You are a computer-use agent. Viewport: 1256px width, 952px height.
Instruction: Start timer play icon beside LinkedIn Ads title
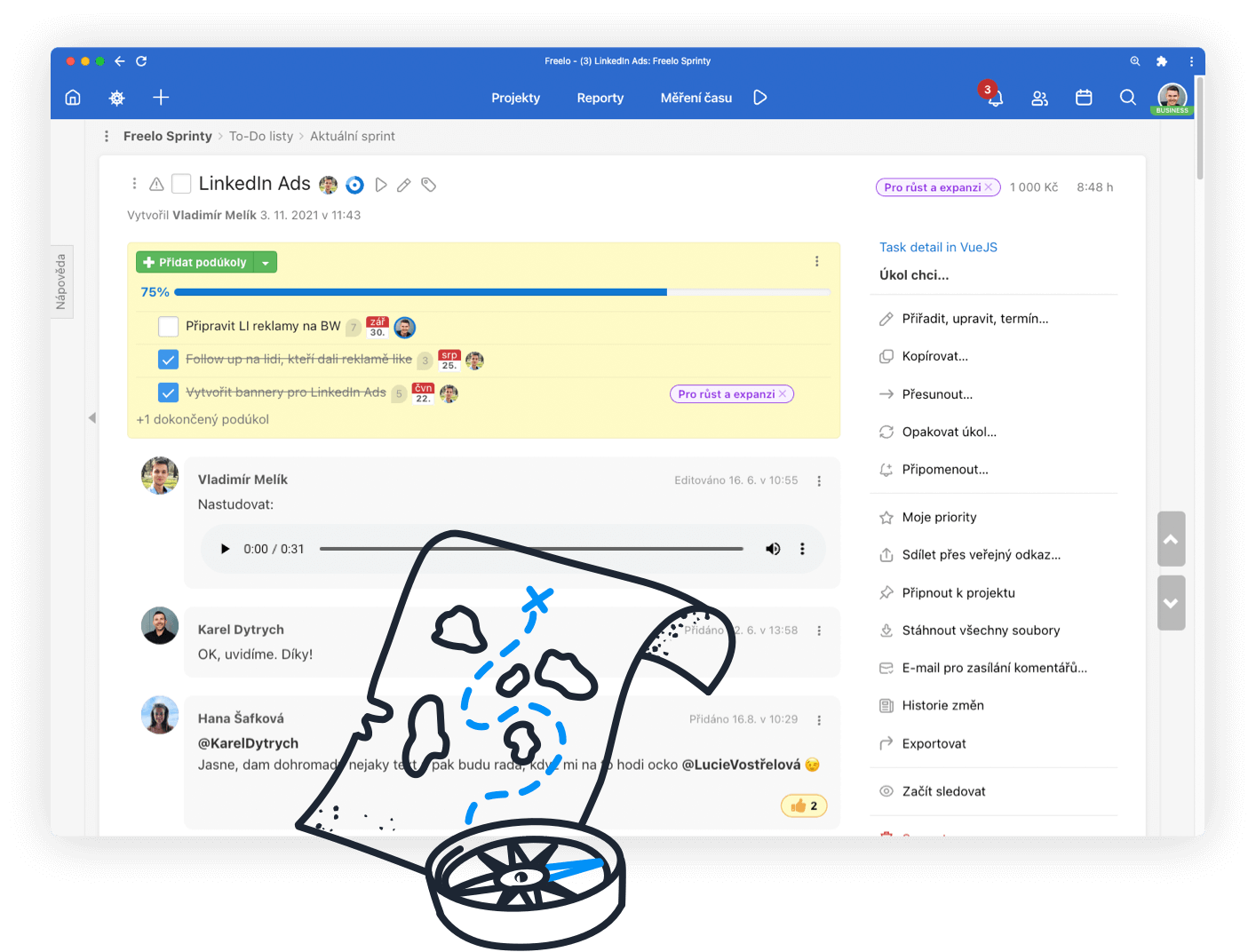coord(381,185)
